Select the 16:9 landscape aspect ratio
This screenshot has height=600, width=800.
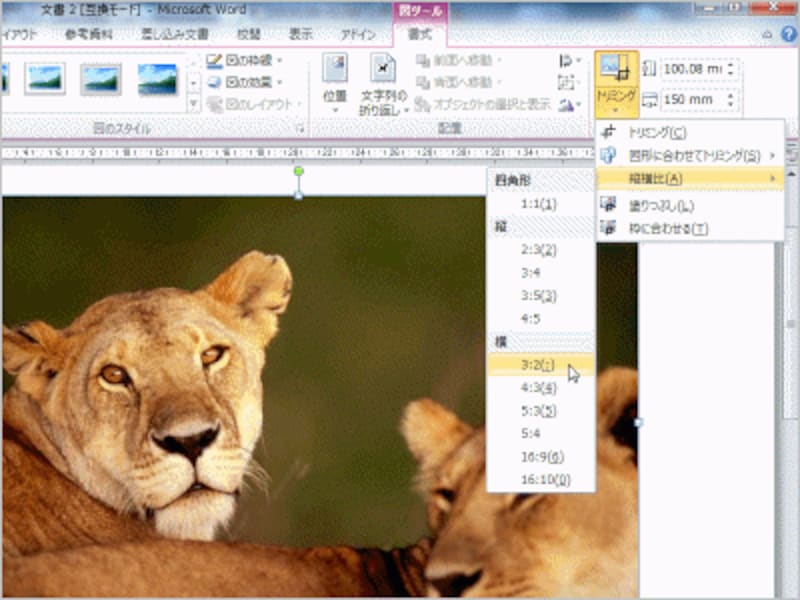541,457
